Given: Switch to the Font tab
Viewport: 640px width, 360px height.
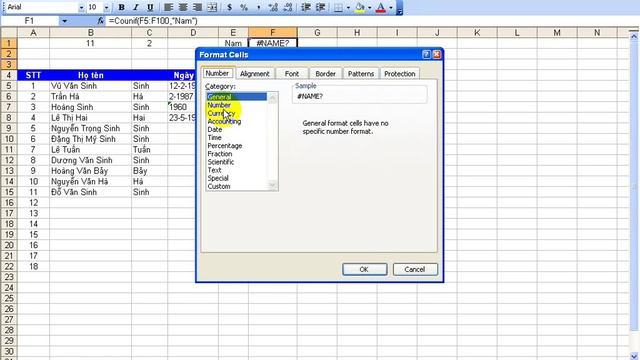Looking at the screenshot, I should click(x=292, y=73).
